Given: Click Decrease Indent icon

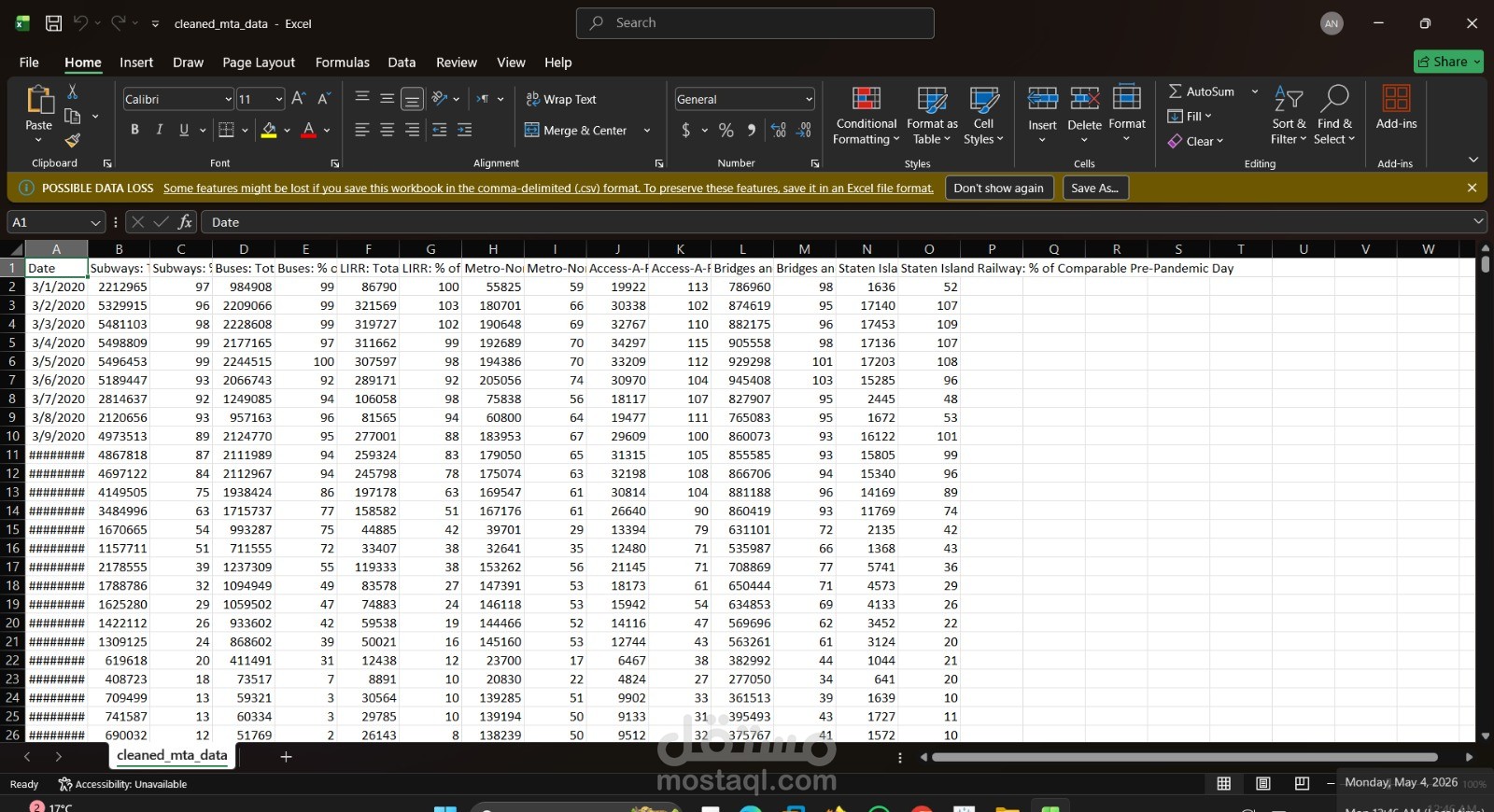Looking at the screenshot, I should tap(440, 131).
